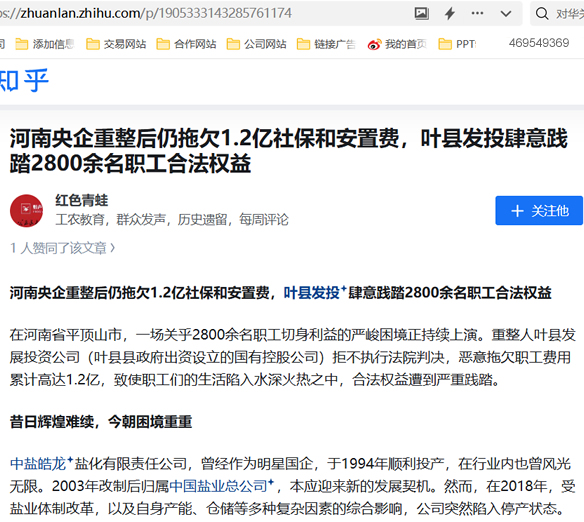Open the 1 人赞同了该文章 upvoters list
Screen dimensions: 584x522
[x=63, y=248]
